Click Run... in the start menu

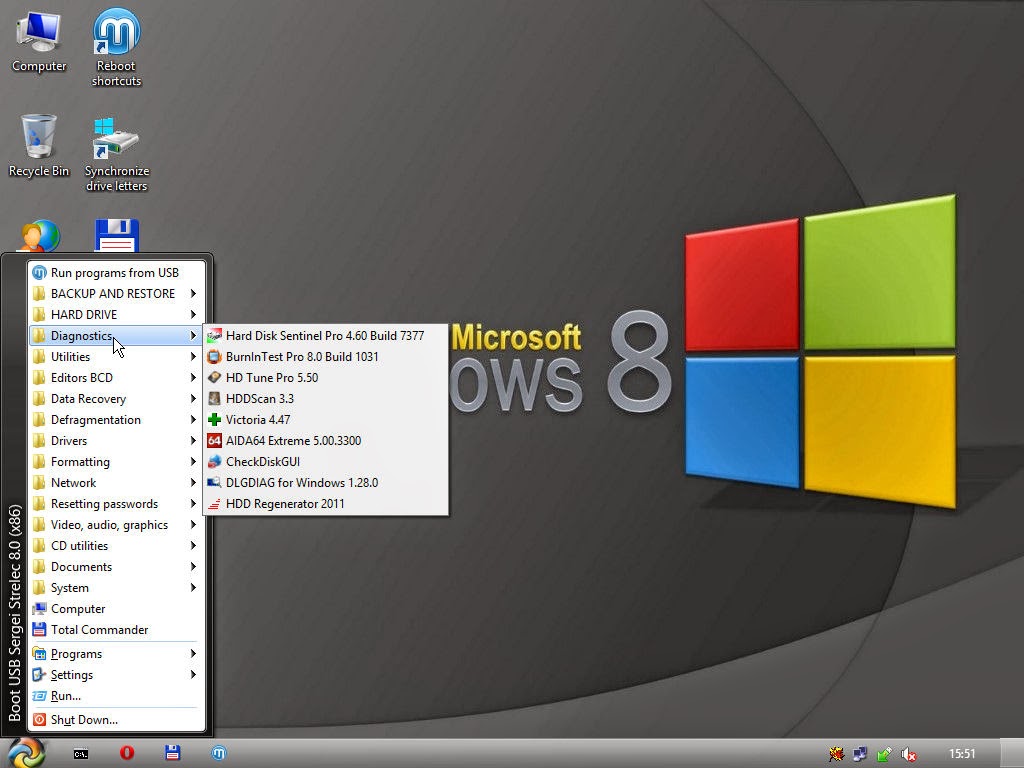click(x=118, y=696)
